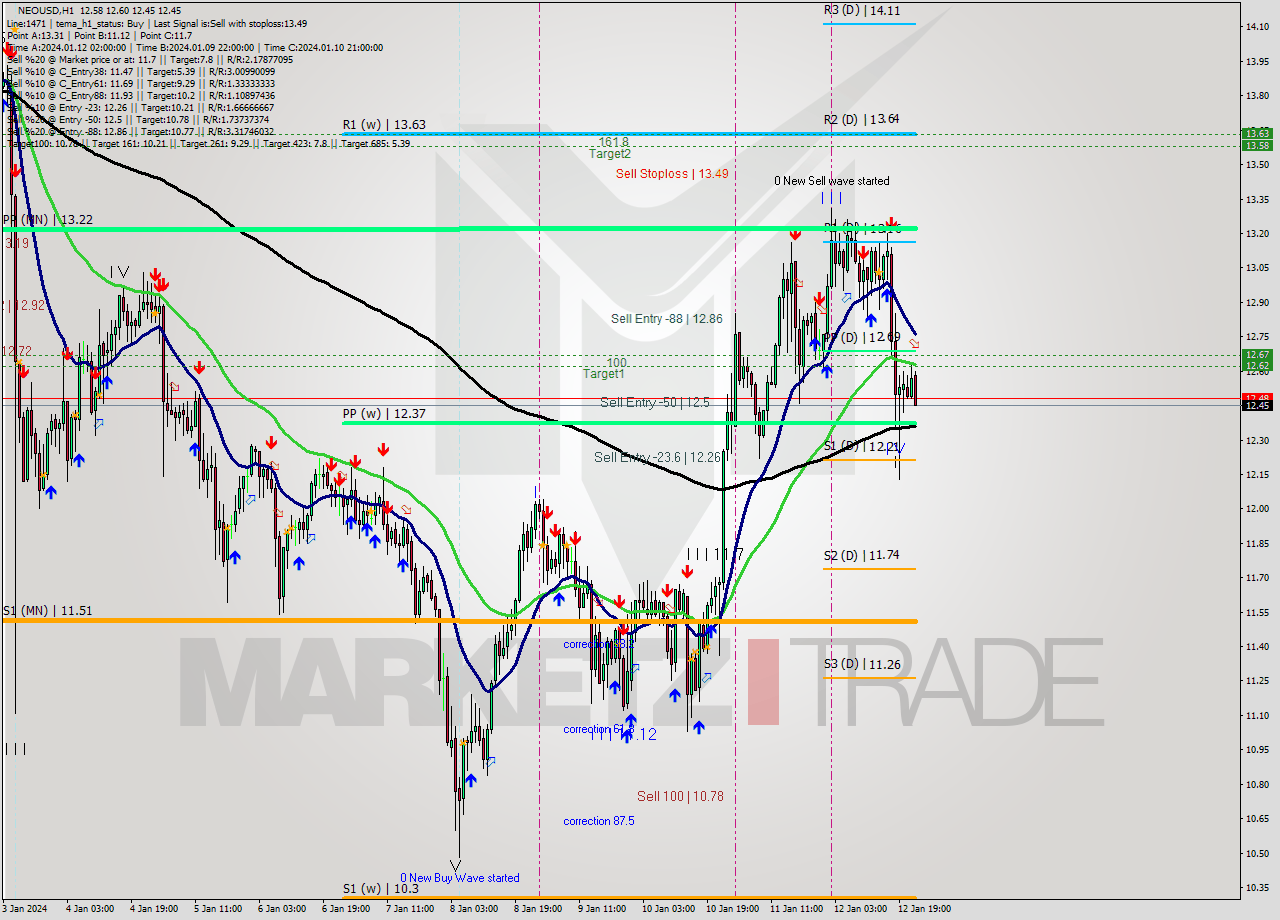Click the '12 Jan 03:00' time label
Screen dimensions: 1280x920
click(858, 909)
